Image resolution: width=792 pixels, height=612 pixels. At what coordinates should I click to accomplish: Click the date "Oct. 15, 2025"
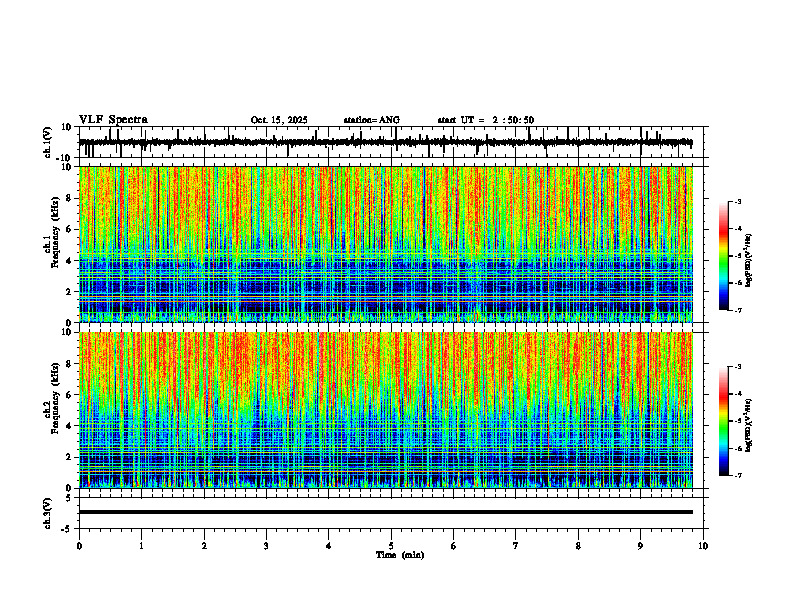(x=279, y=120)
